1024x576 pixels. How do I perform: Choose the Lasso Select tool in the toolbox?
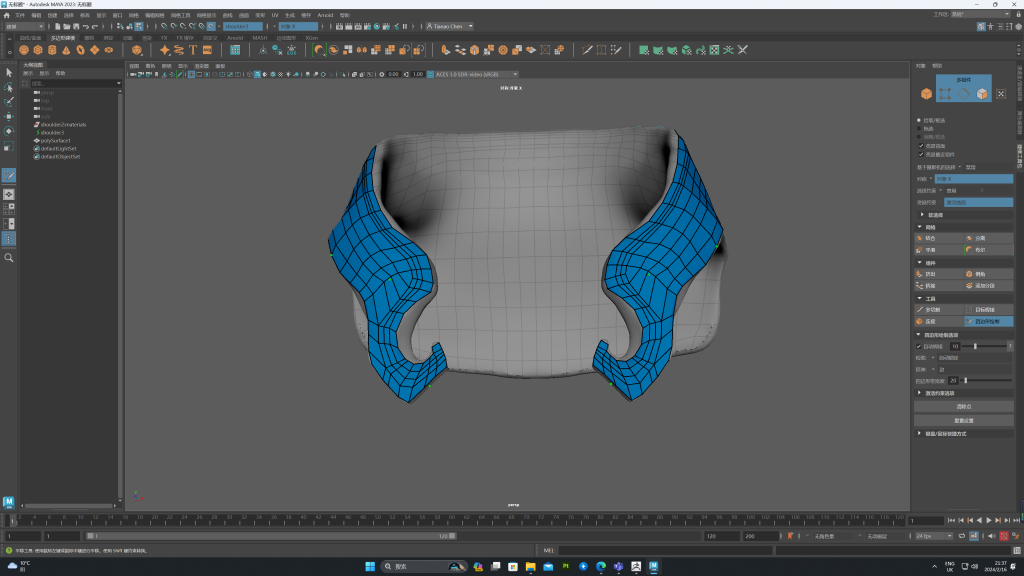[8, 88]
